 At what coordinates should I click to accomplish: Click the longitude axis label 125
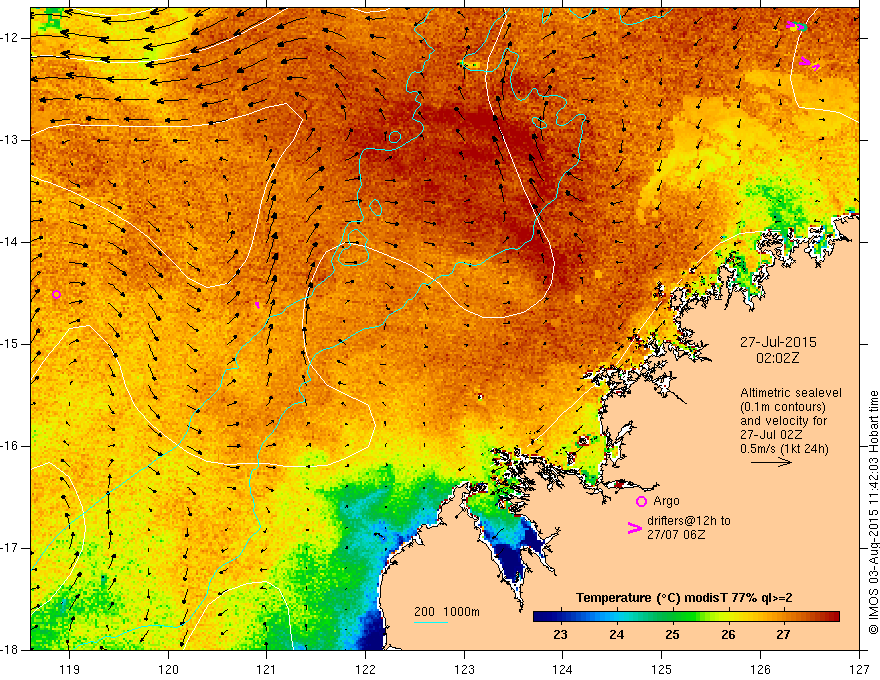pos(662,669)
